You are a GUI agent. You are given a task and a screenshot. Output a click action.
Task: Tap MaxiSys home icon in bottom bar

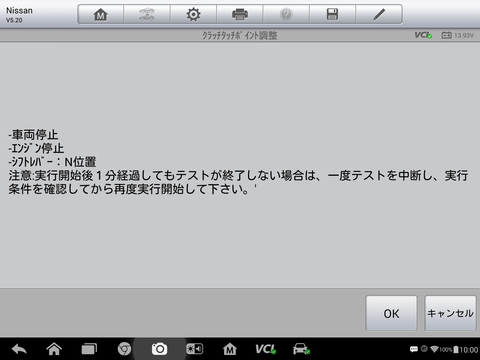pyautogui.click(x=230, y=349)
